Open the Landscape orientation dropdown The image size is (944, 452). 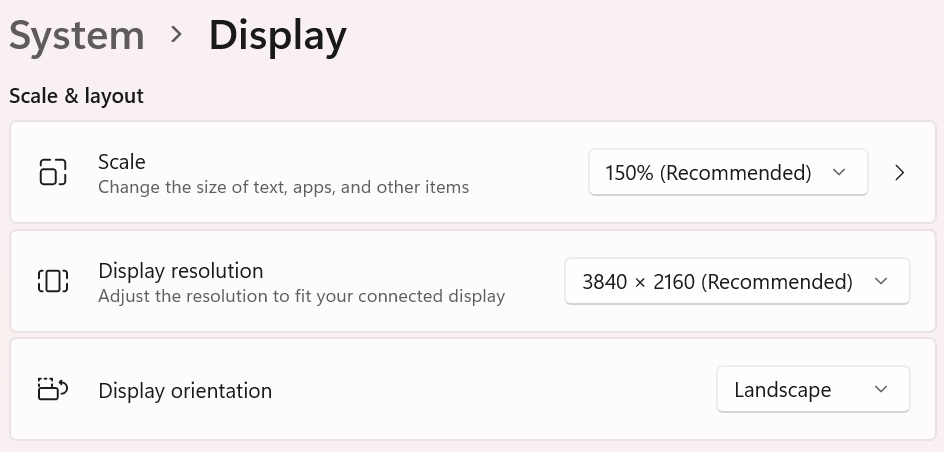click(x=812, y=389)
